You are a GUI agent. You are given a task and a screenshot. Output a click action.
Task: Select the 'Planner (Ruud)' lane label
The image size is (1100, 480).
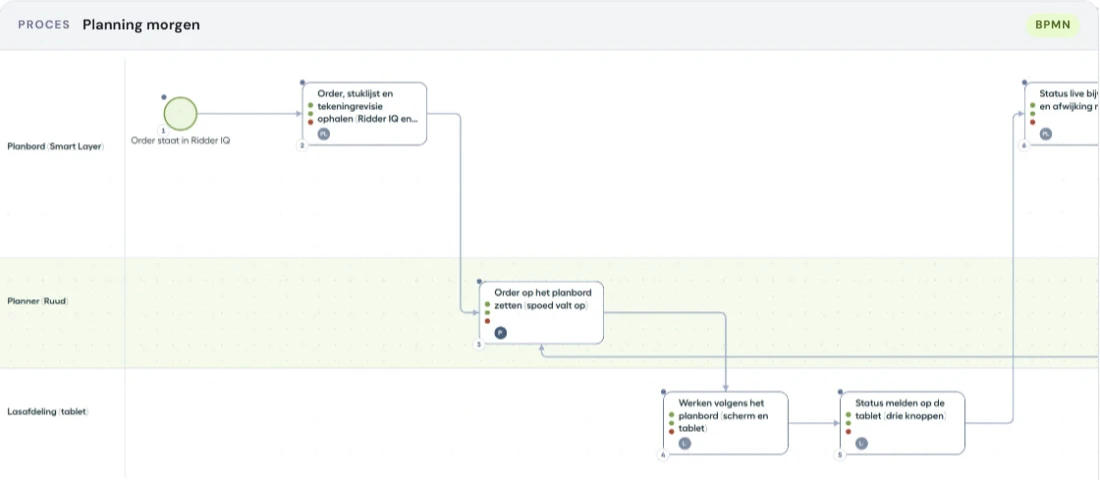[38, 301]
